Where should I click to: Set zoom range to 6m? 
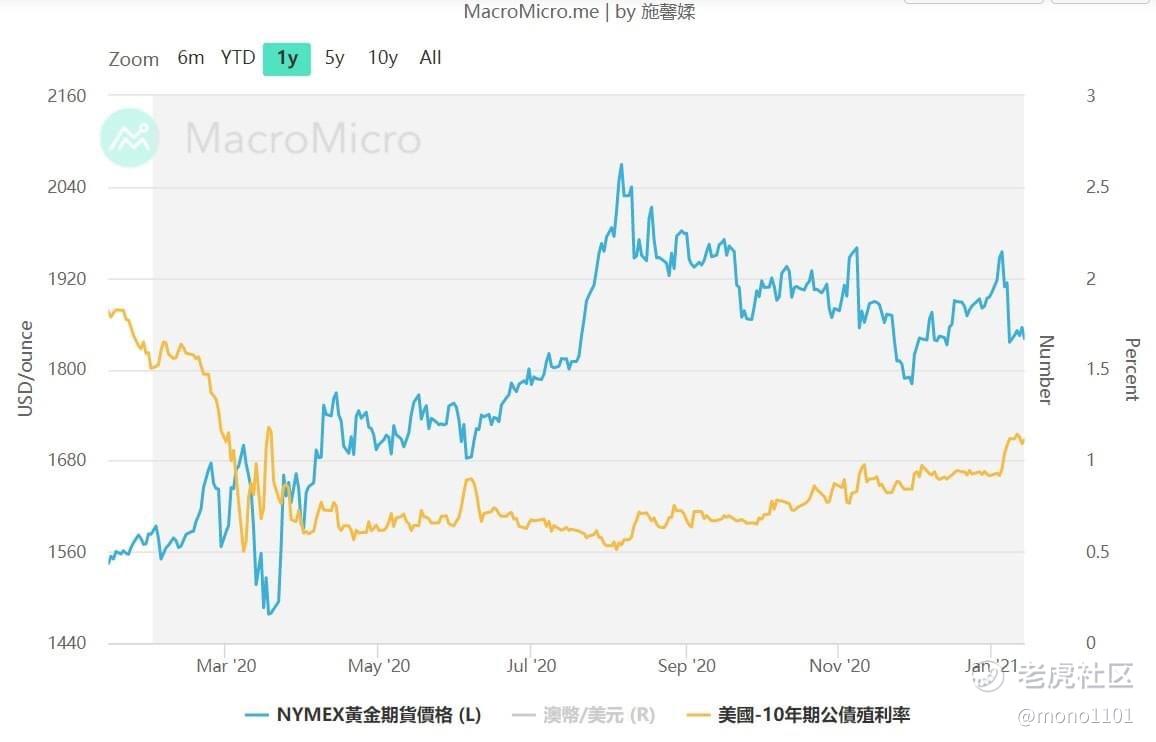(190, 58)
